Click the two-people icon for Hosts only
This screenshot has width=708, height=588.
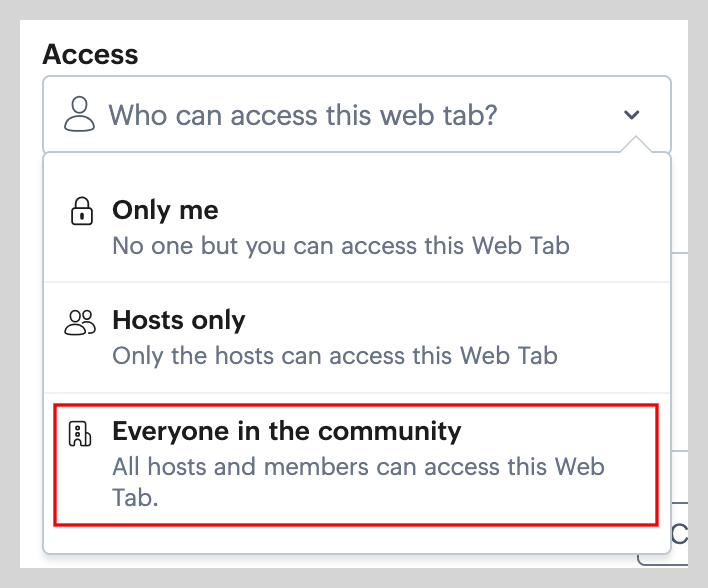pos(80,322)
